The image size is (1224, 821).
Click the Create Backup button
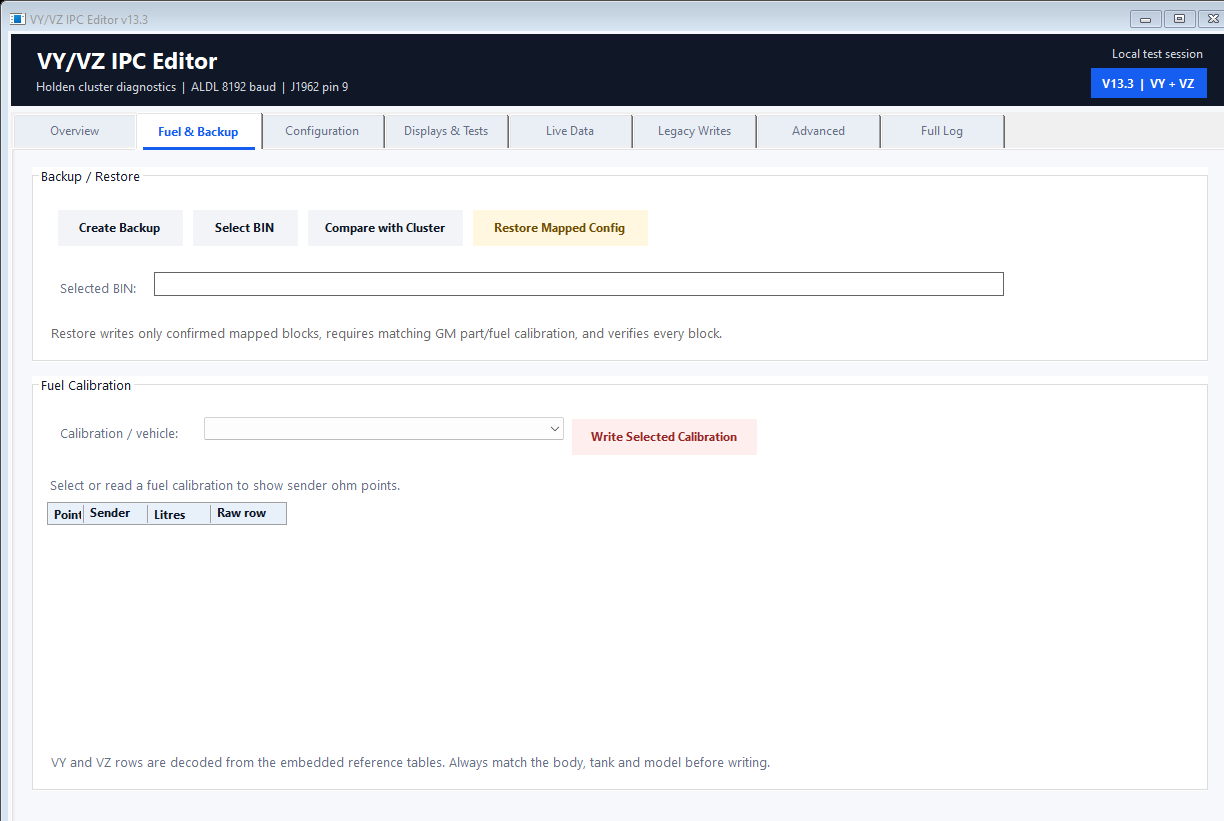point(120,228)
